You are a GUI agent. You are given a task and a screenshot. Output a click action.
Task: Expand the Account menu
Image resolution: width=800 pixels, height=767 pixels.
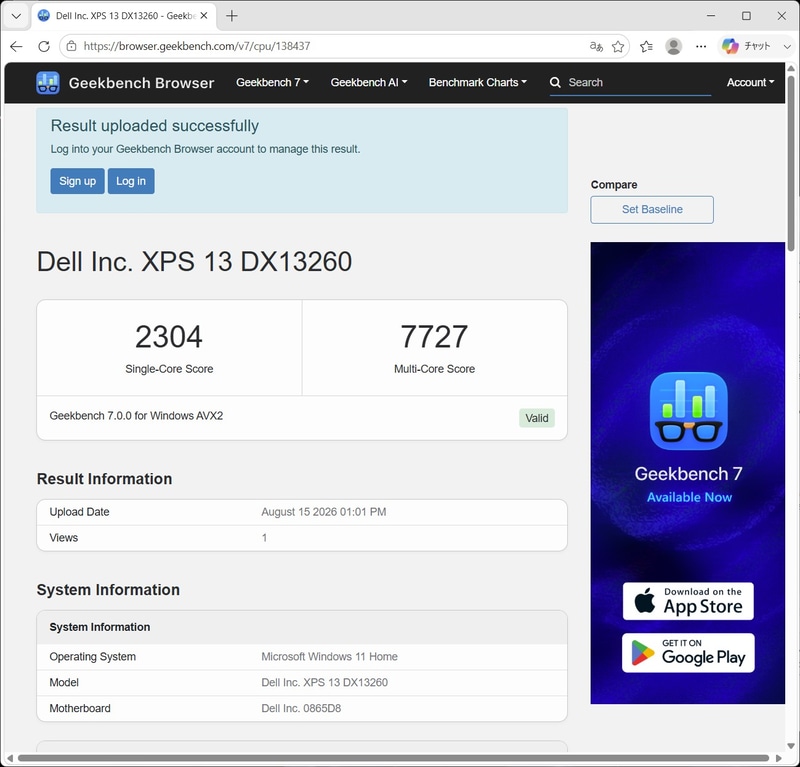750,82
